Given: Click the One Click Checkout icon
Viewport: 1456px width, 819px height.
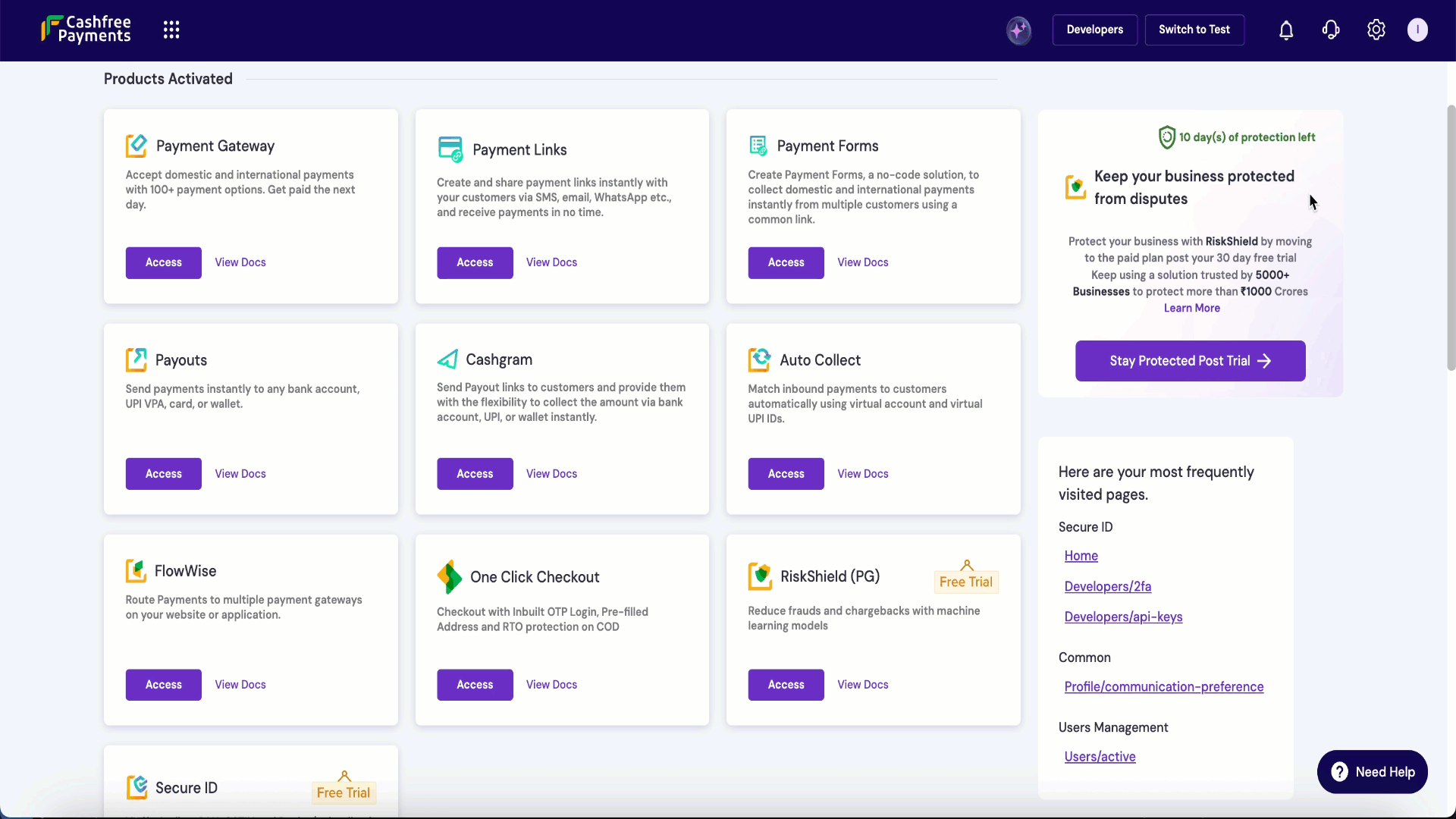Looking at the screenshot, I should (x=449, y=577).
